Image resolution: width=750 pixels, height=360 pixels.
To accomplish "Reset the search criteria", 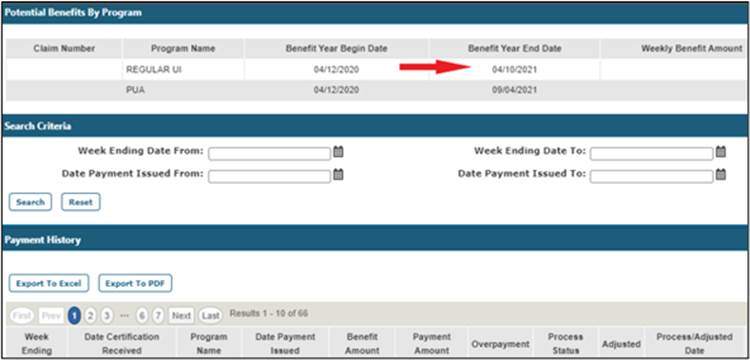I will (80, 202).
